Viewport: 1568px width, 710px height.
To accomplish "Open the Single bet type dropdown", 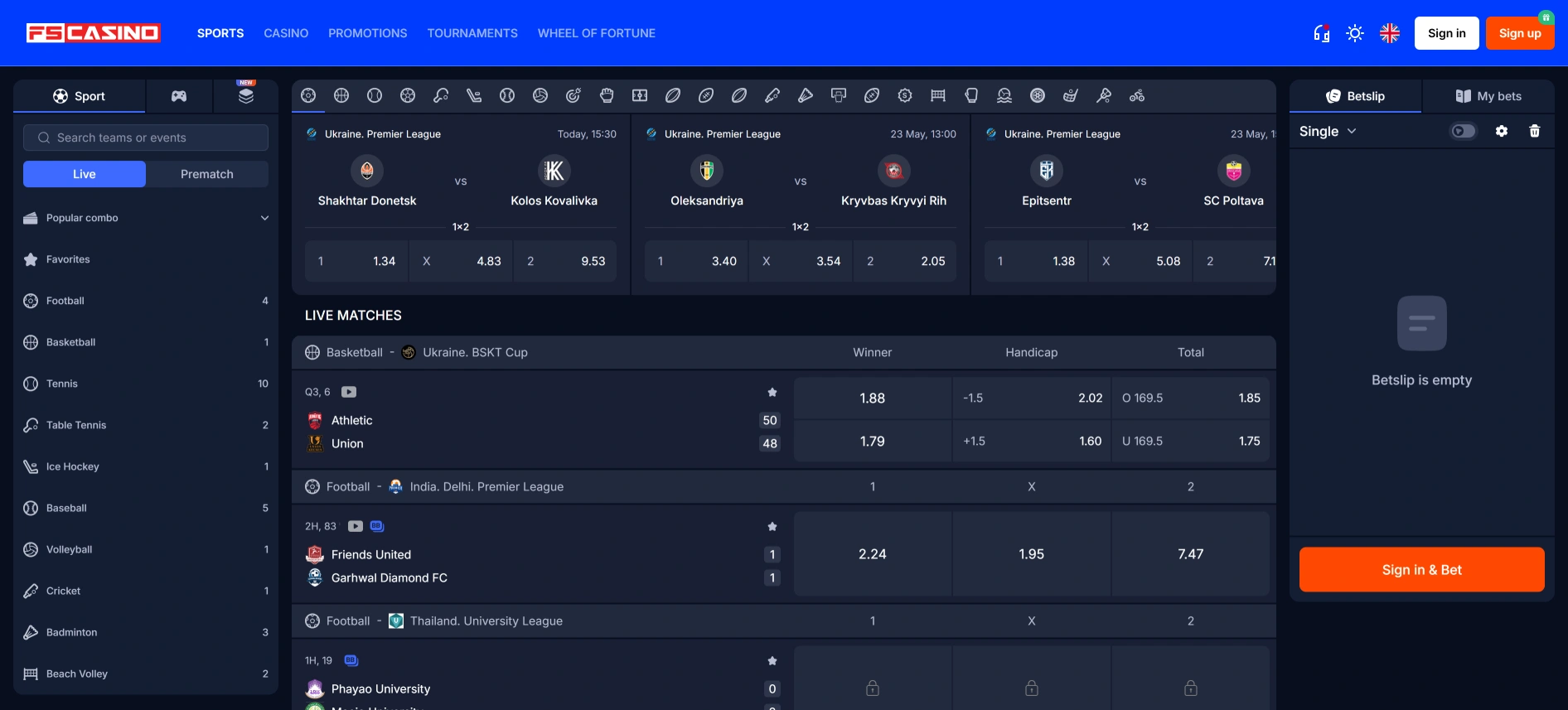I will click(1328, 131).
